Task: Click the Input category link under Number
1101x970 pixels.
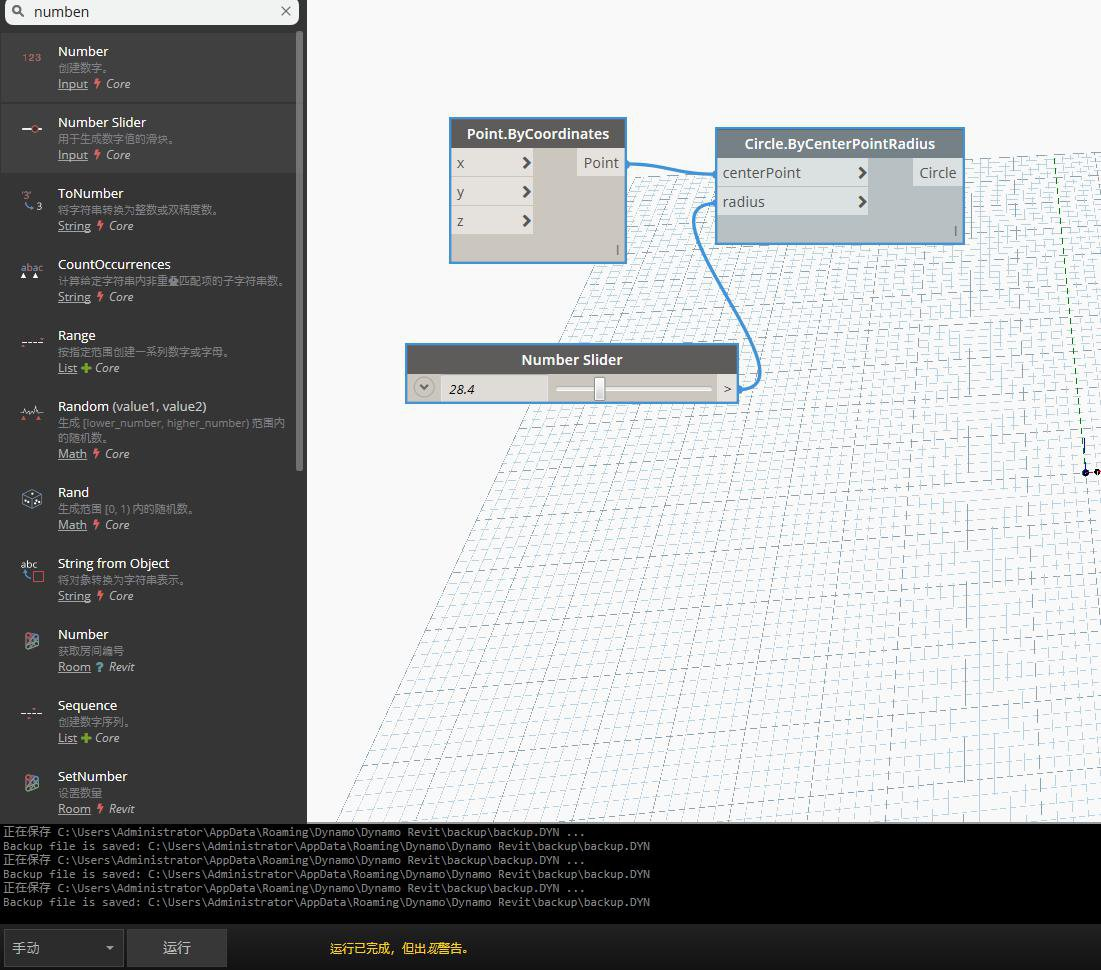Action: click(73, 84)
